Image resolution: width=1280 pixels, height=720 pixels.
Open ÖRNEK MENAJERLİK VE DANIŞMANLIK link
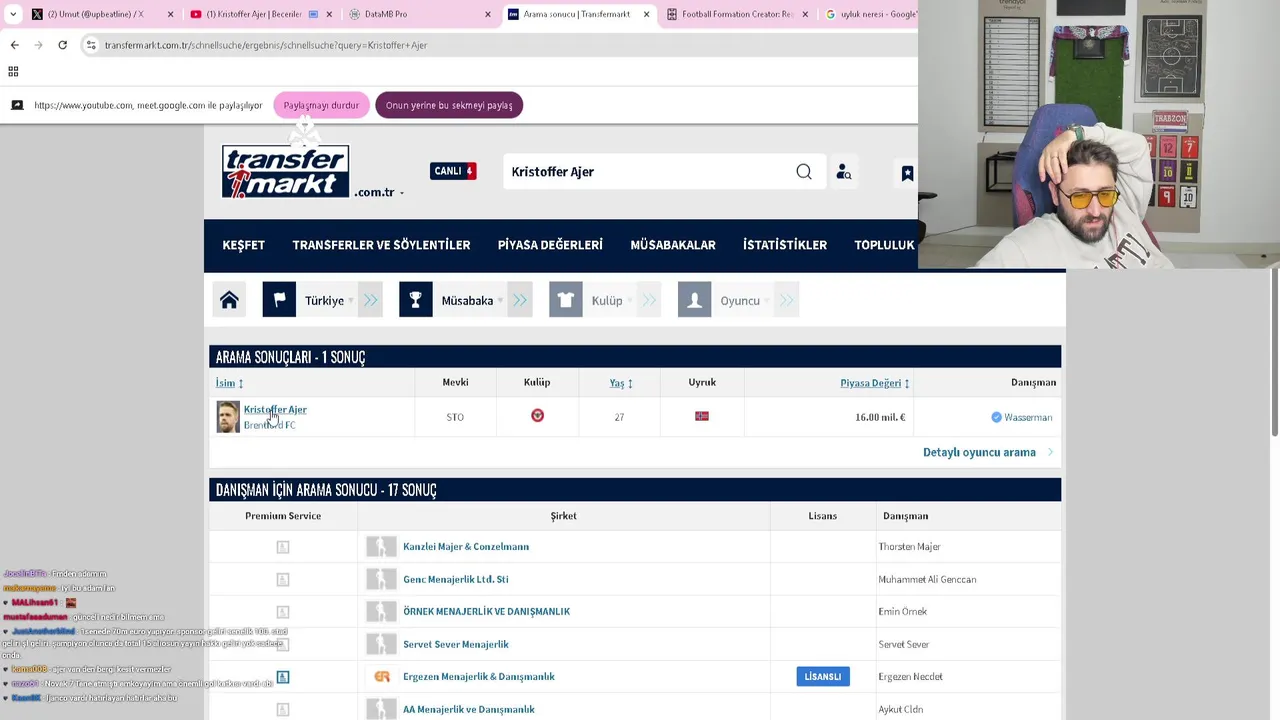coord(486,612)
